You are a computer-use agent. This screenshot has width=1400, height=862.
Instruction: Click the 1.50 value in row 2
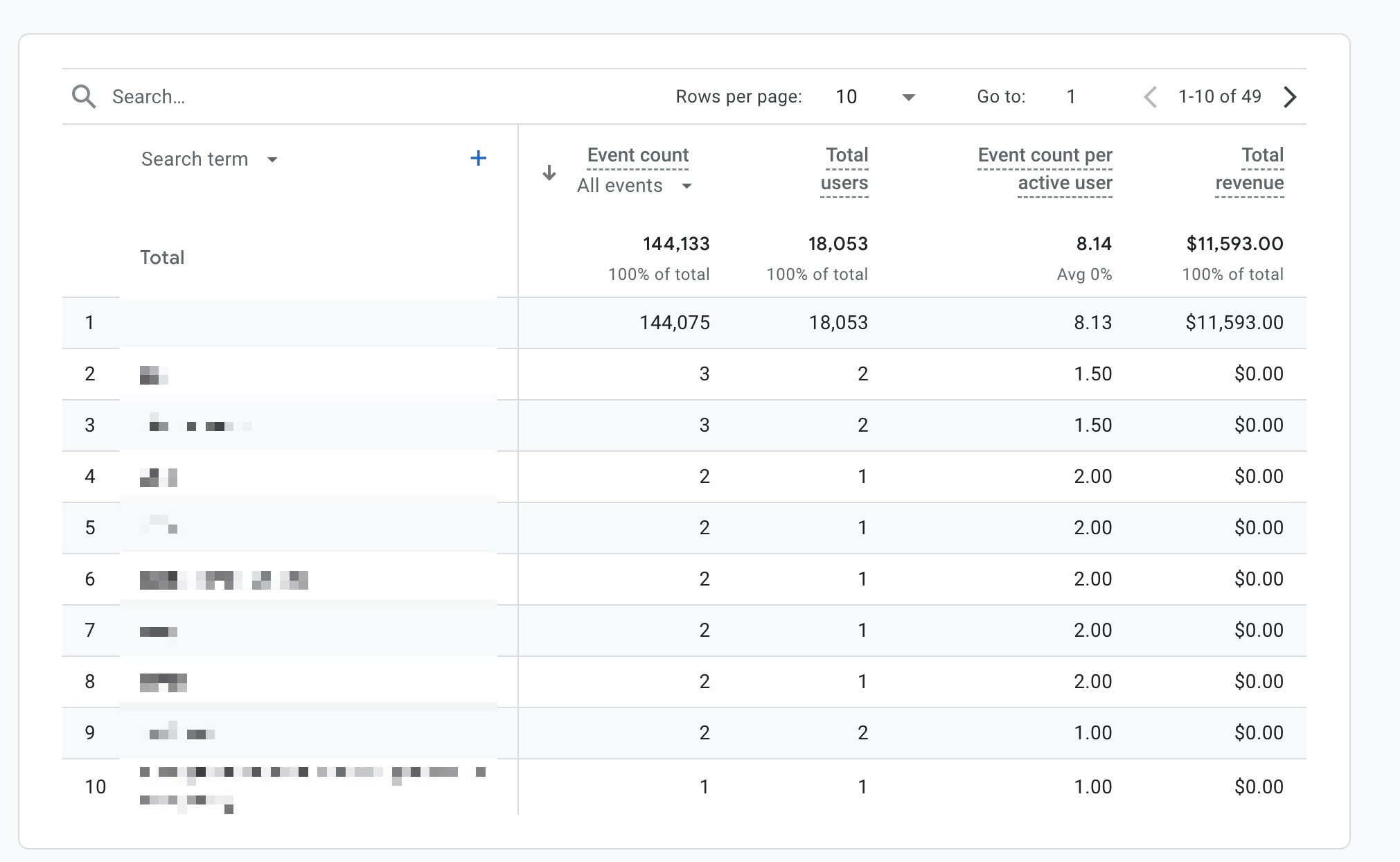tap(1093, 374)
